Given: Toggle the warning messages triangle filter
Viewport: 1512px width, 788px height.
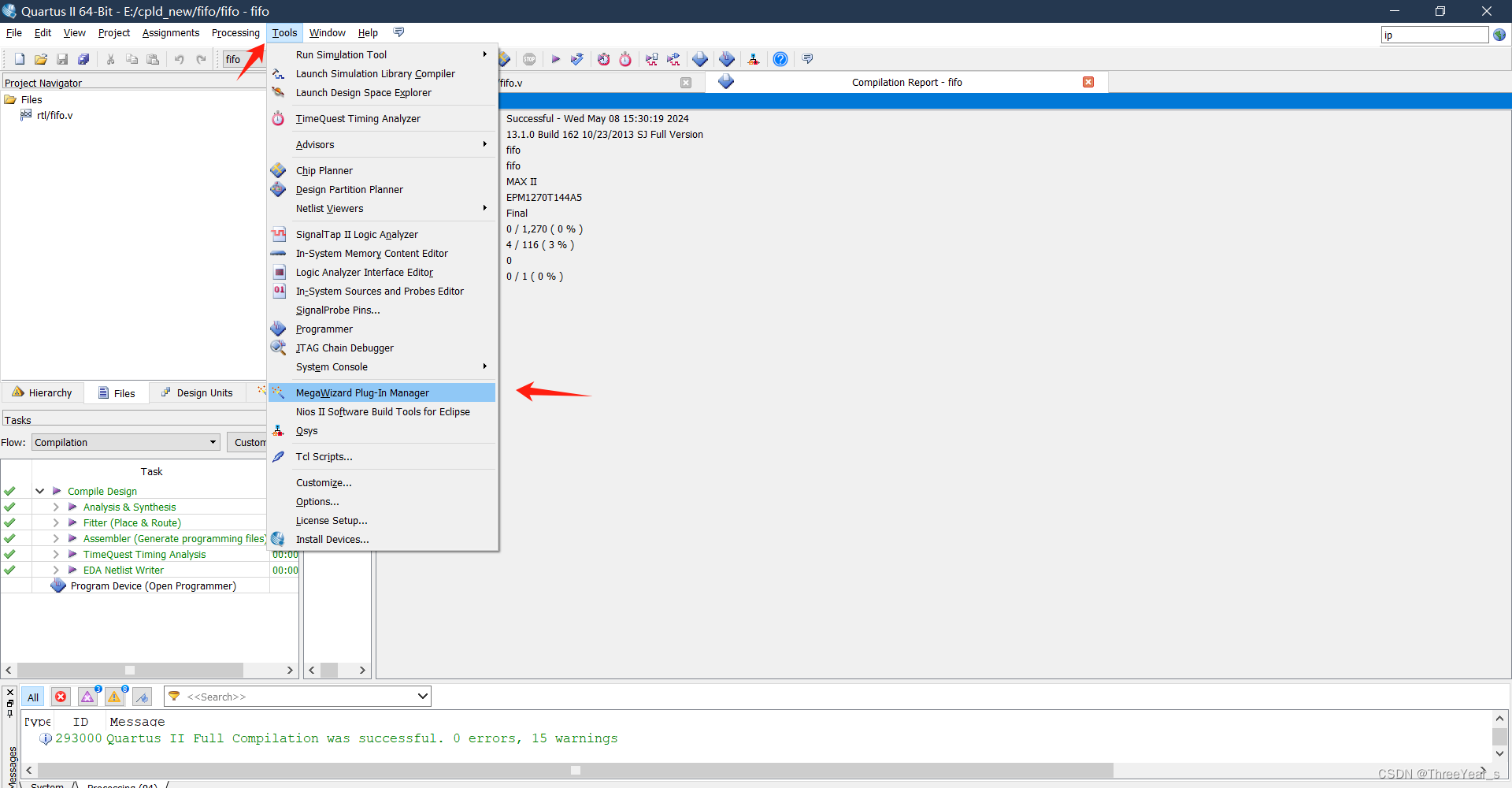Looking at the screenshot, I should tap(115, 697).
